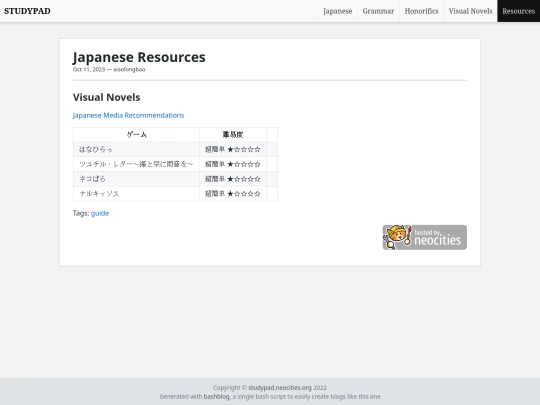Select the table cell starting with ツユチル
Viewport: 540px width, 405px height.
(136, 164)
